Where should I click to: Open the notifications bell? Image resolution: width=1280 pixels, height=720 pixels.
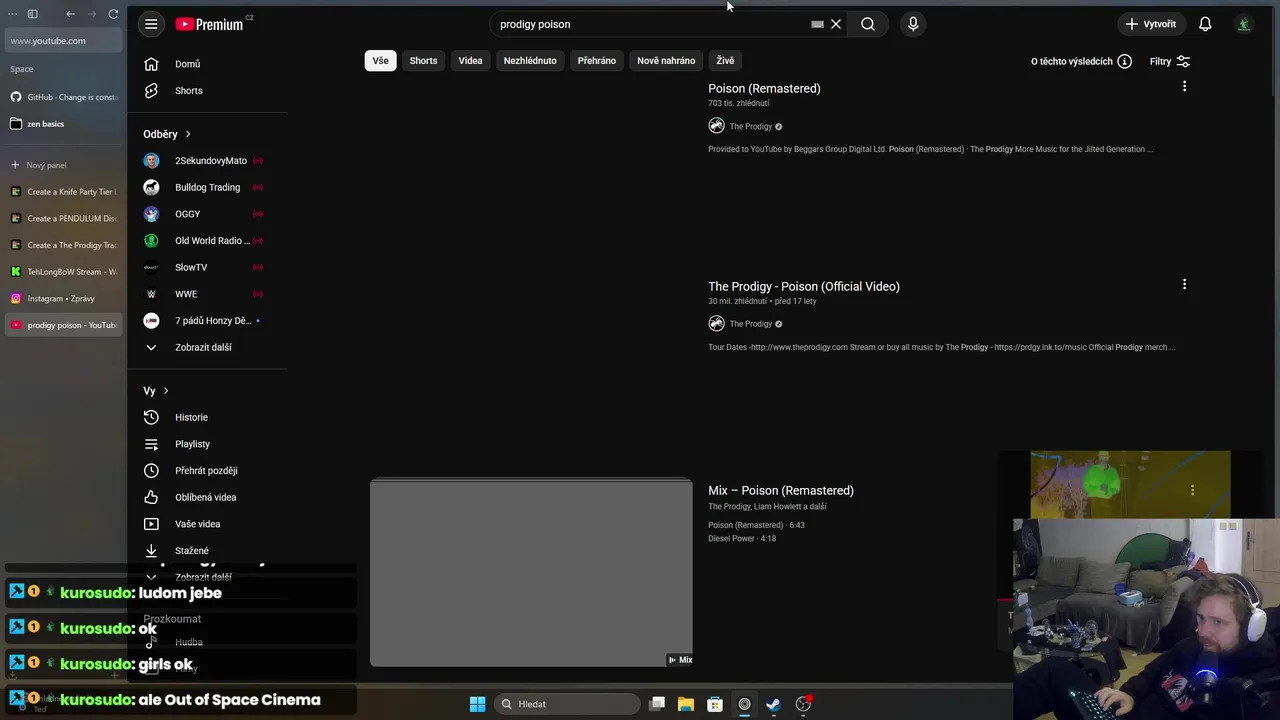point(1205,24)
